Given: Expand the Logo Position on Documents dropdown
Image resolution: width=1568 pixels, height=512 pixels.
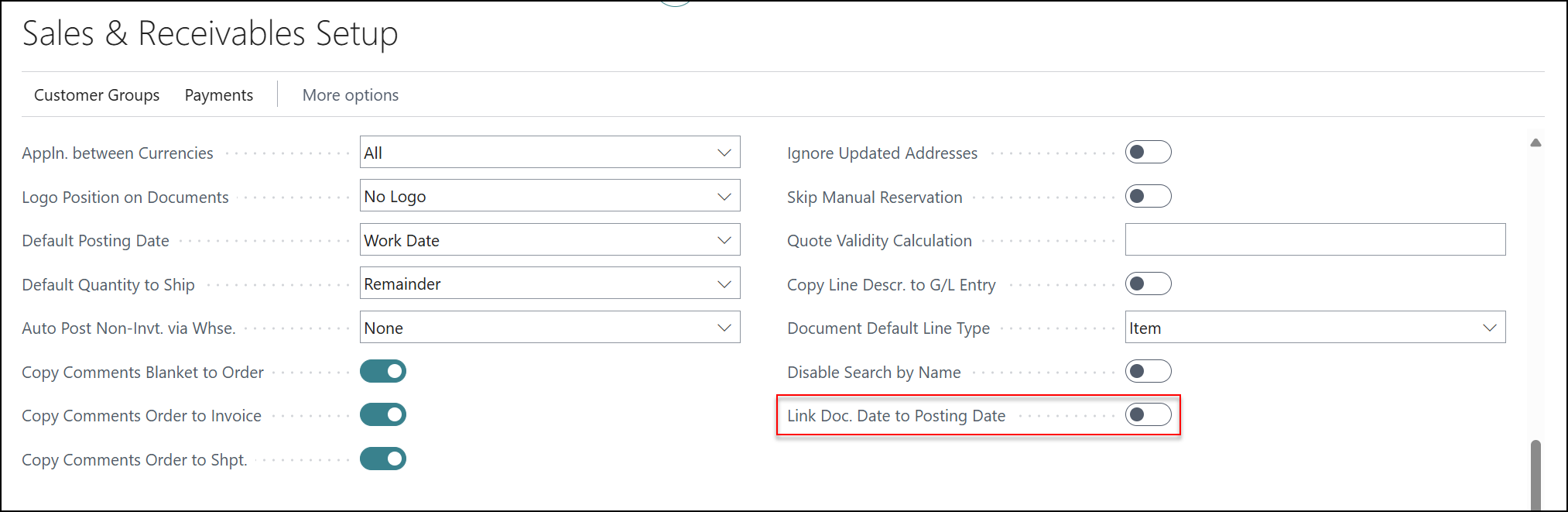Looking at the screenshot, I should pyautogui.click(x=549, y=197).
